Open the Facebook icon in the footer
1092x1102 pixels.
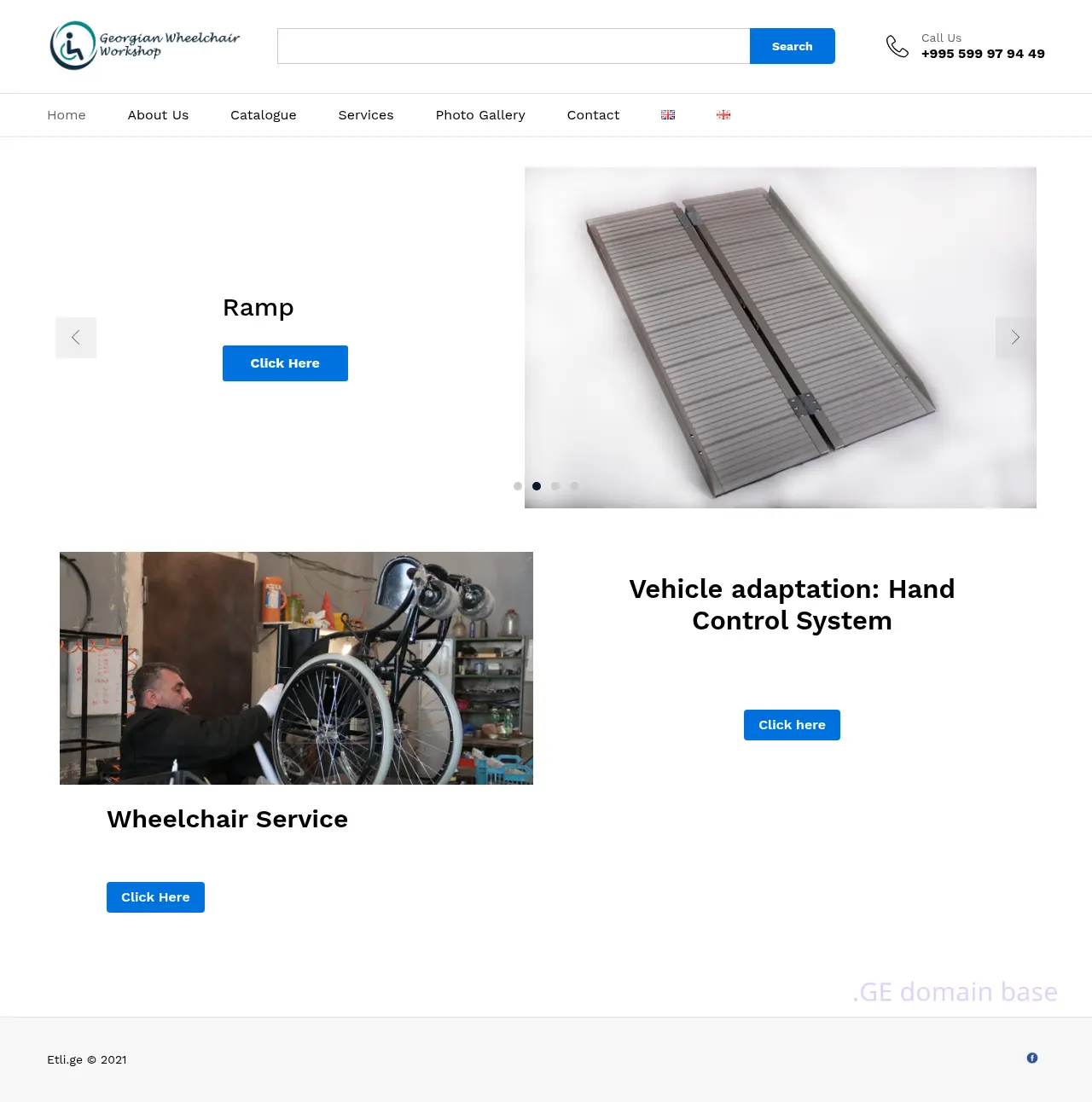(x=1032, y=1058)
